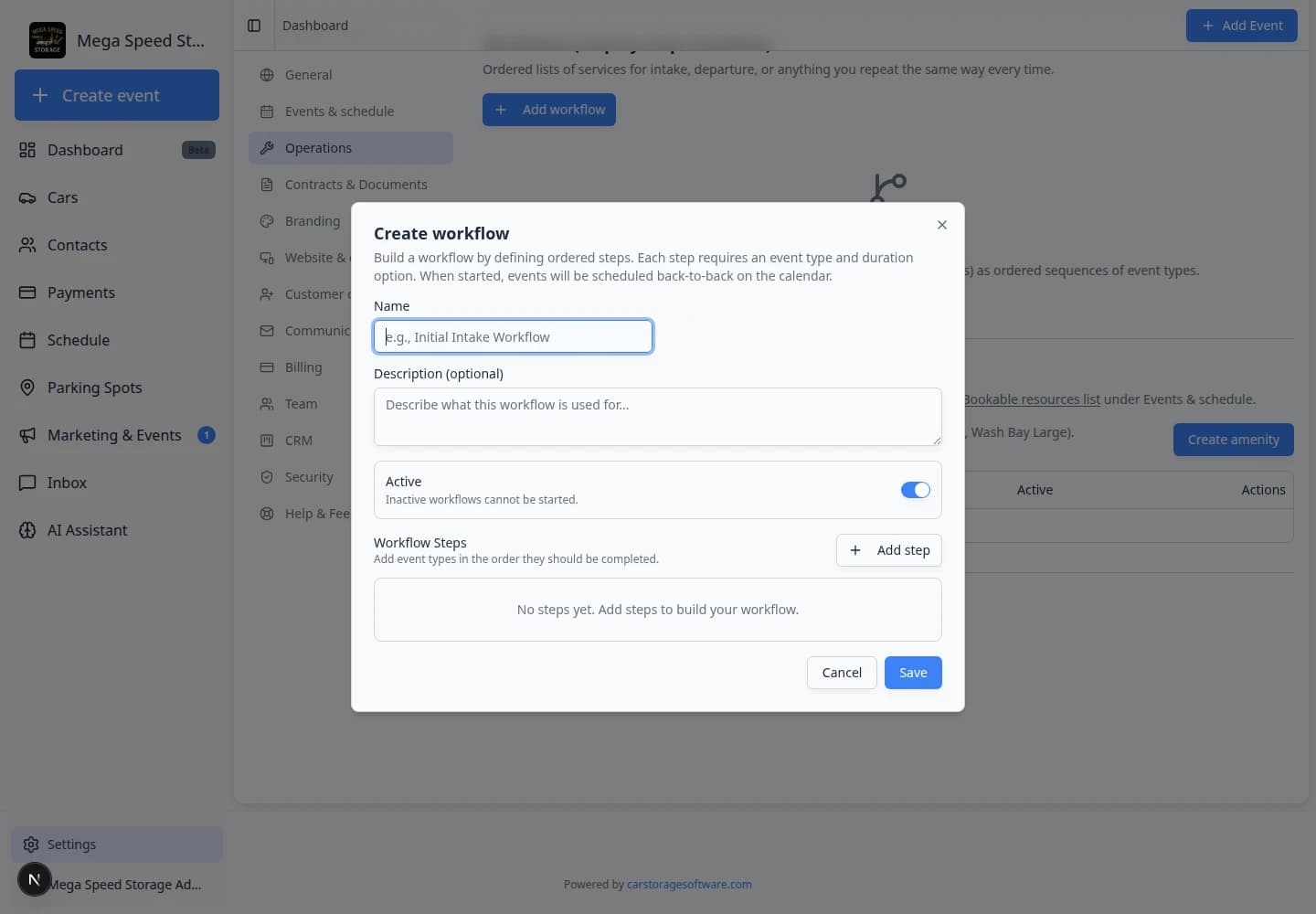Screen dimensions: 1316x914
Task: Click the Inbox message icon
Action: pos(27,483)
